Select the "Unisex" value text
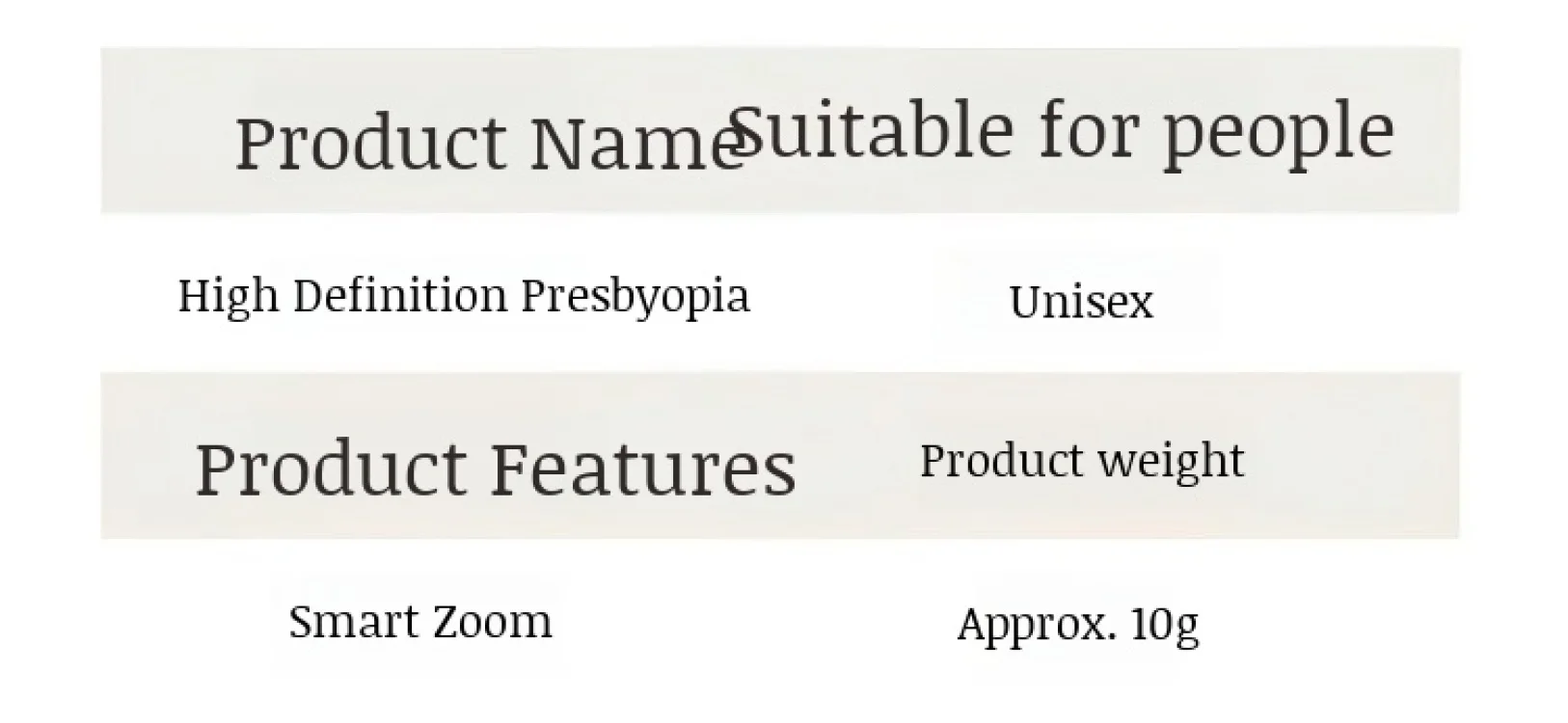1568x723 pixels. [x=1080, y=302]
